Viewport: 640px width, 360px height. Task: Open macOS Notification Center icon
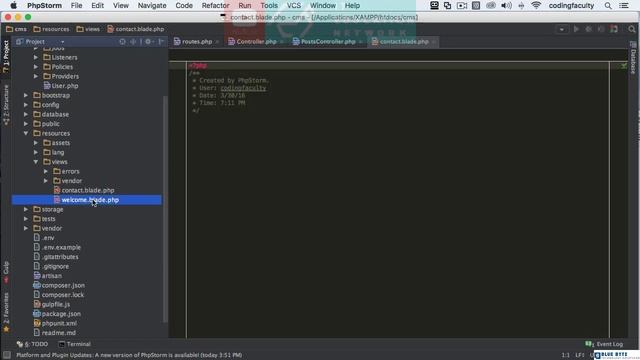(x=624, y=6)
